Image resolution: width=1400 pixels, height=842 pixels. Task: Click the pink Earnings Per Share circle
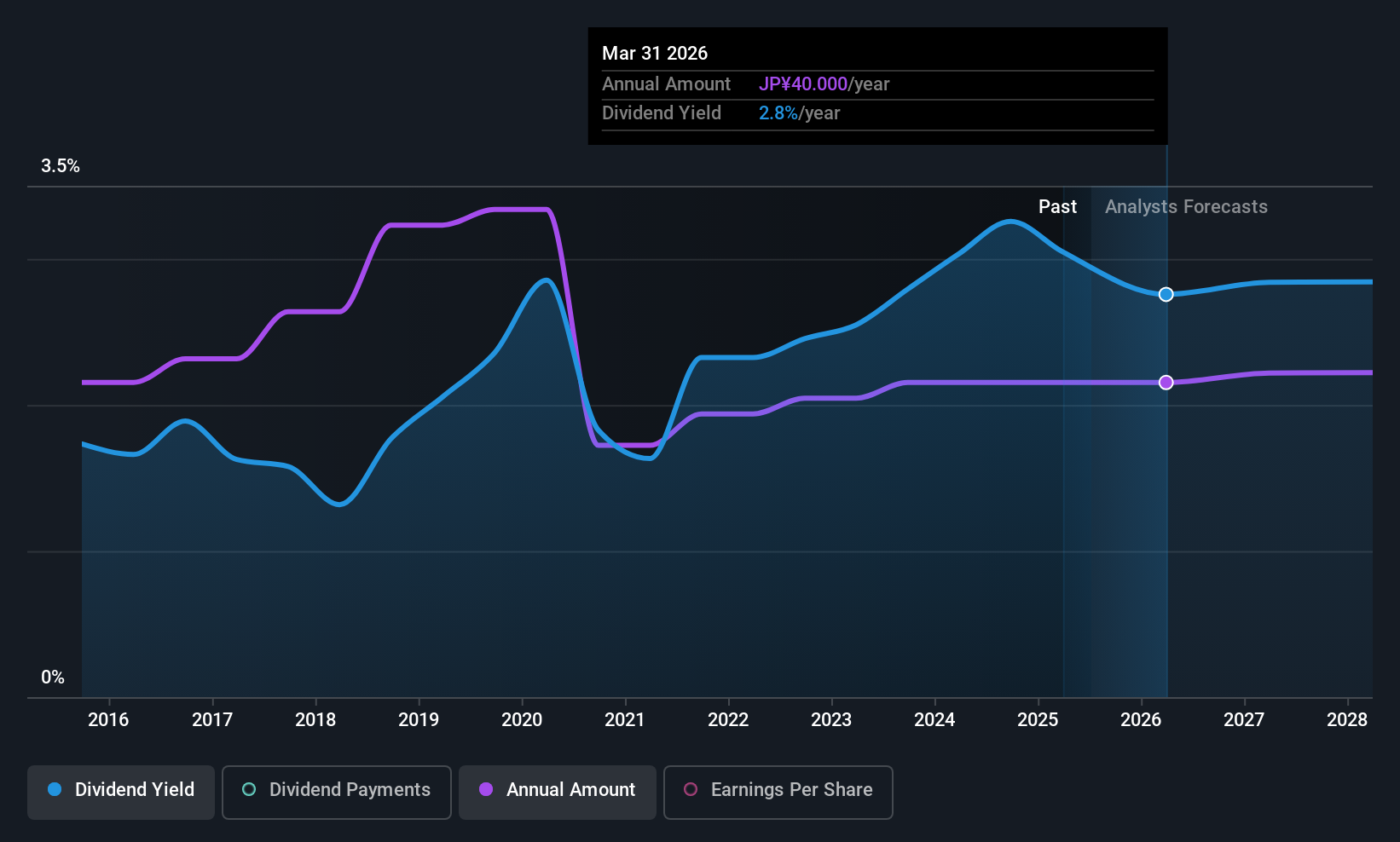click(691, 789)
